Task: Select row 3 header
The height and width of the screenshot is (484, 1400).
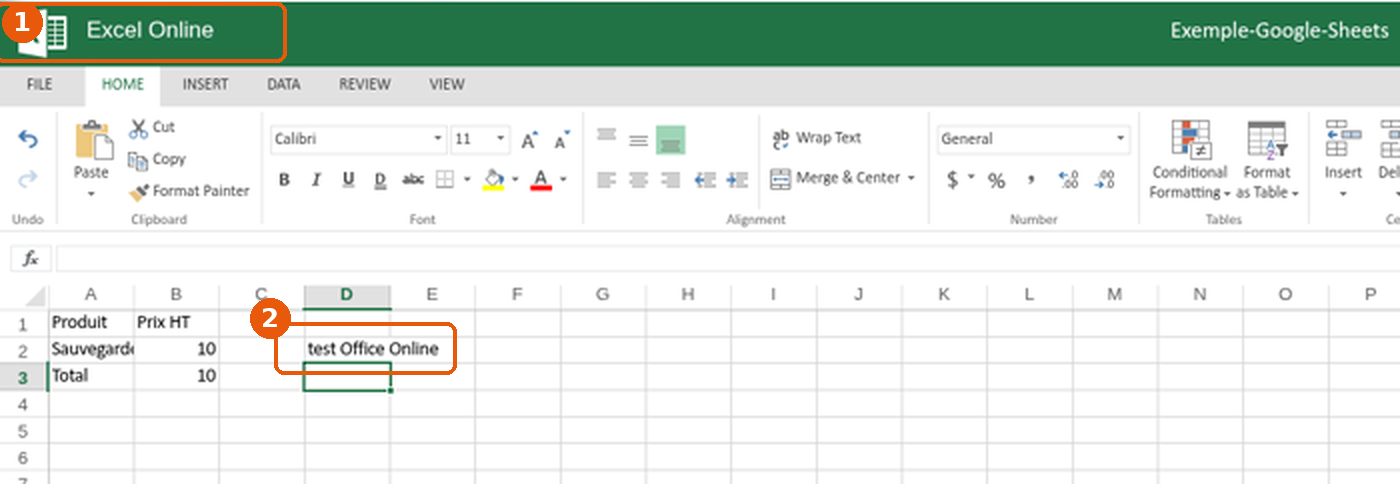Action: pos(23,376)
